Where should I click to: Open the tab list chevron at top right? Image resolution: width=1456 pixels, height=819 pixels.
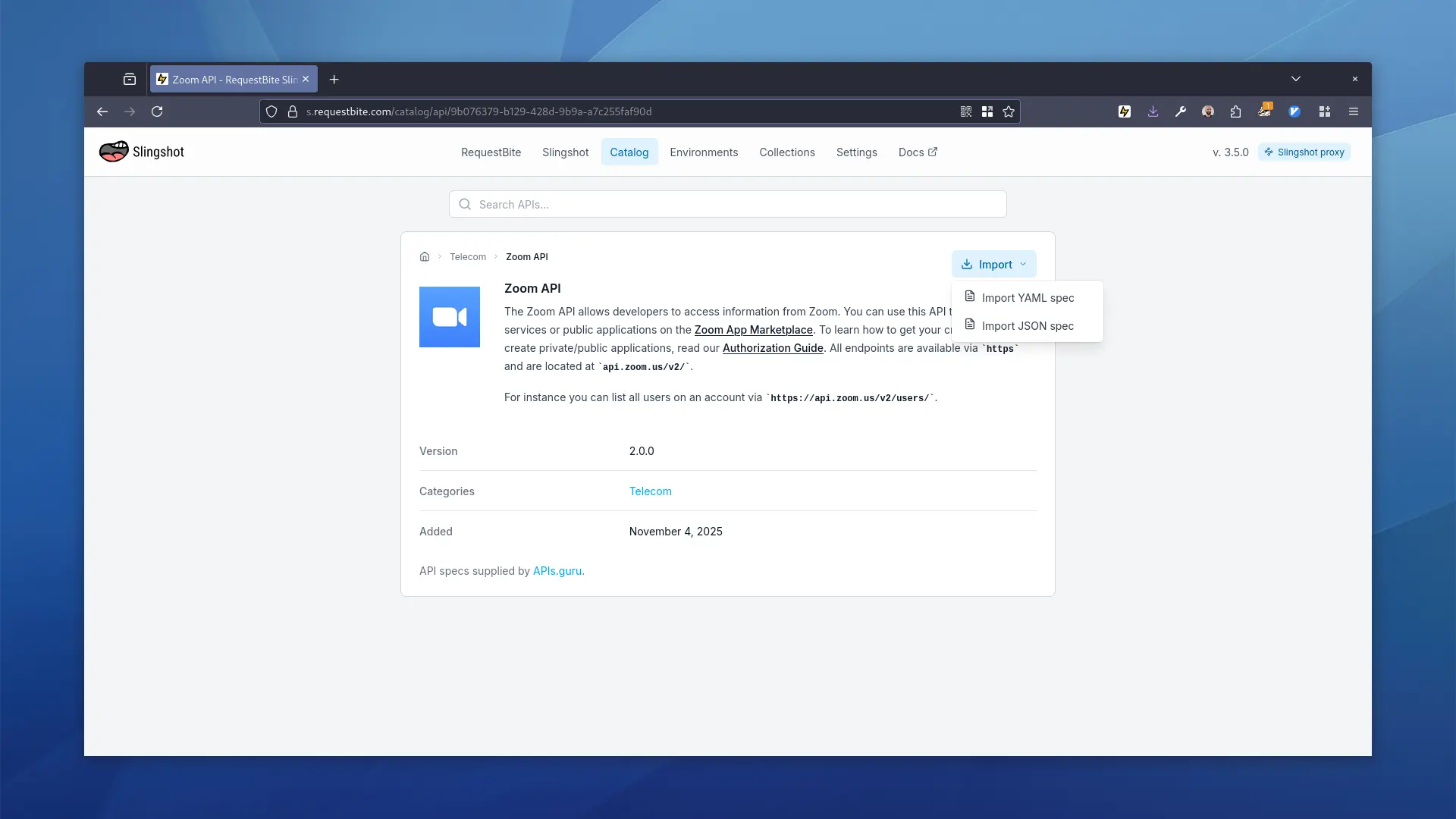(1296, 79)
